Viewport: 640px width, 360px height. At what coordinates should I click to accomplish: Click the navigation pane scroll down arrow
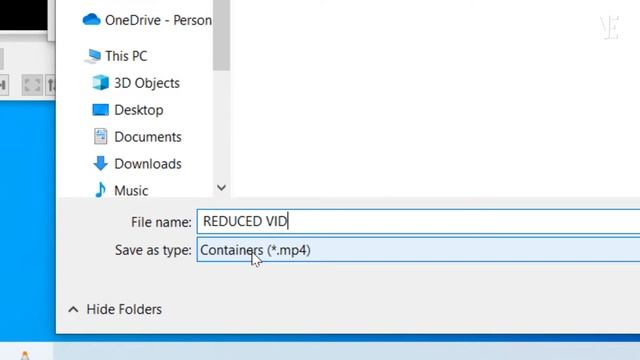click(x=221, y=188)
